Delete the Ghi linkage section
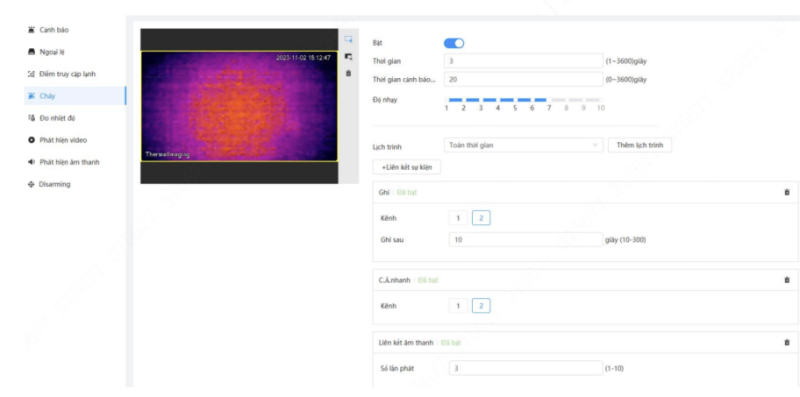Viewport: 800px width, 397px height. [786, 192]
